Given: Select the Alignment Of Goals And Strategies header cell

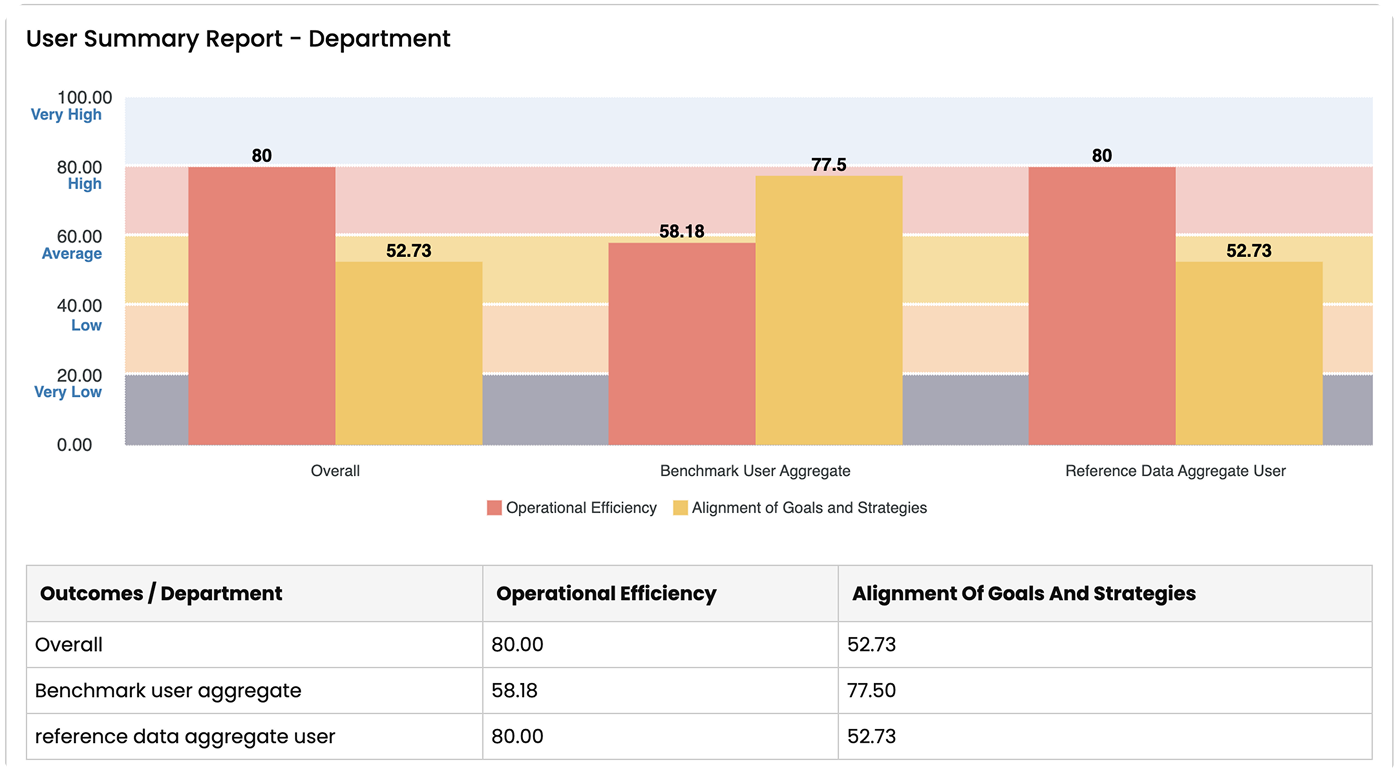Looking at the screenshot, I should (1024, 593).
